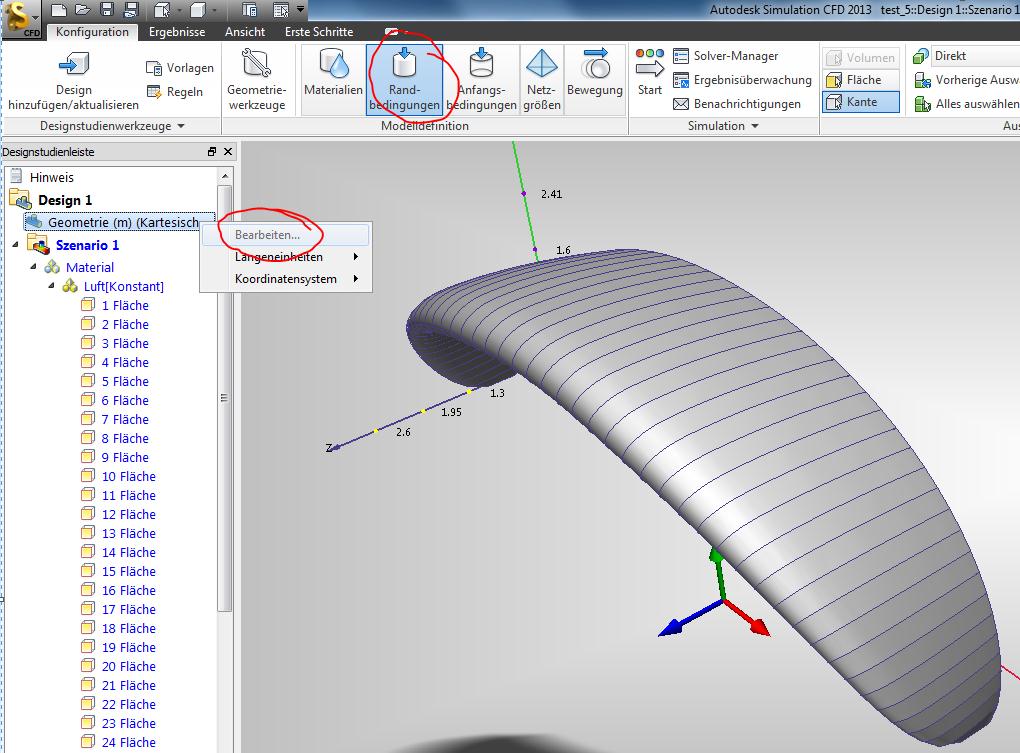
Task: Open the Längeneinheiten submenu arrow
Action: click(x=356, y=257)
